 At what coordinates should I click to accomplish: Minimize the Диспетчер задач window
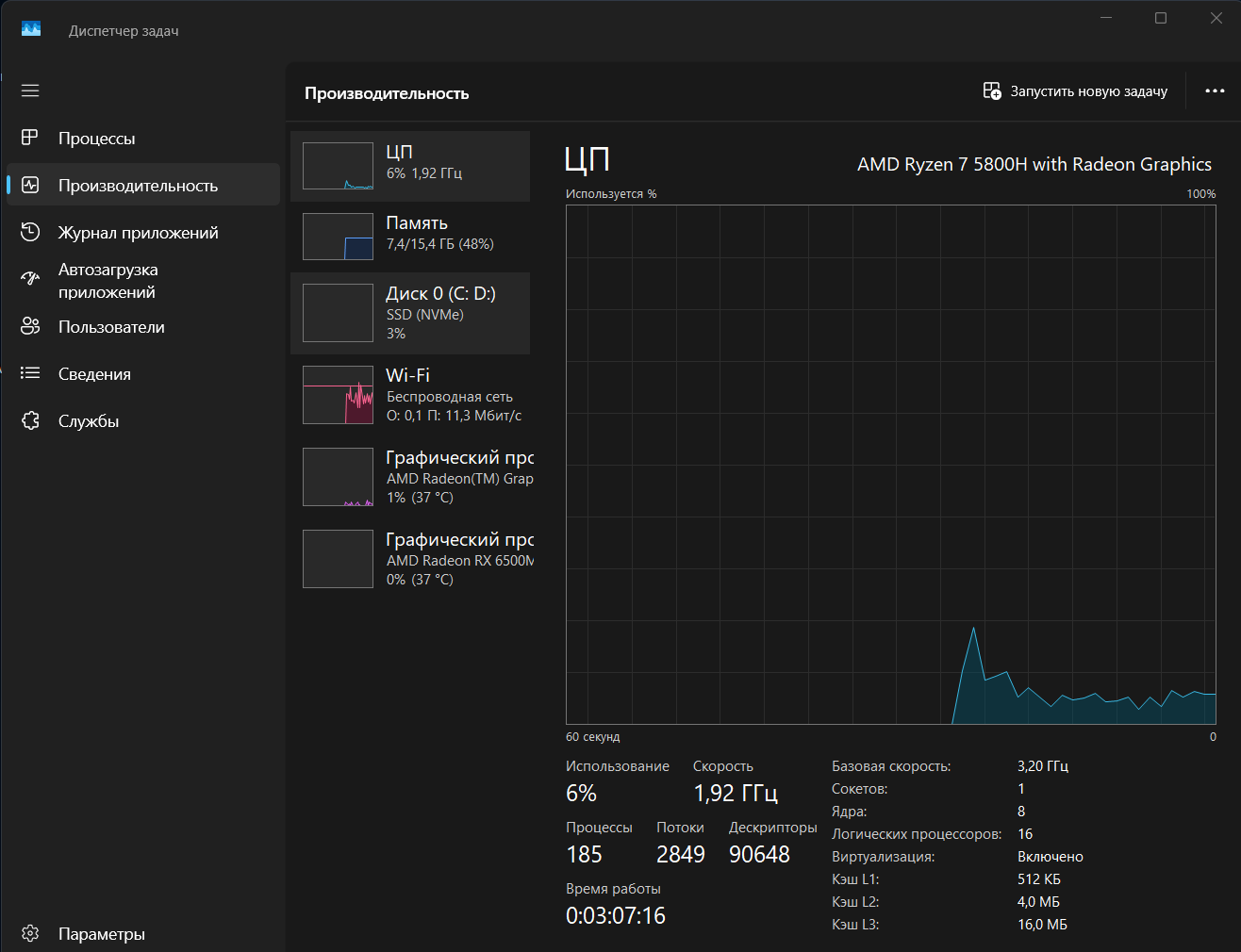point(1106,18)
